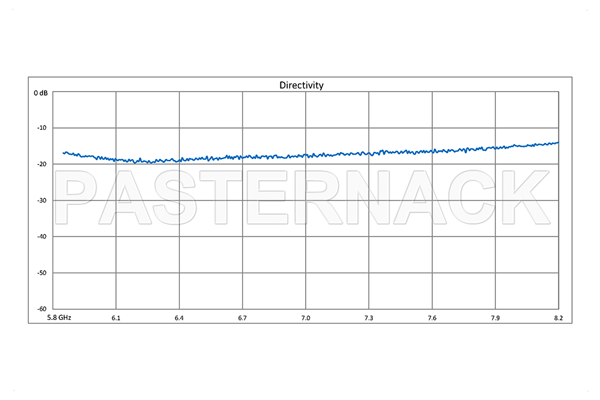Select the 7.9 frequency label
The width and height of the screenshot is (600, 400).
click(x=495, y=318)
